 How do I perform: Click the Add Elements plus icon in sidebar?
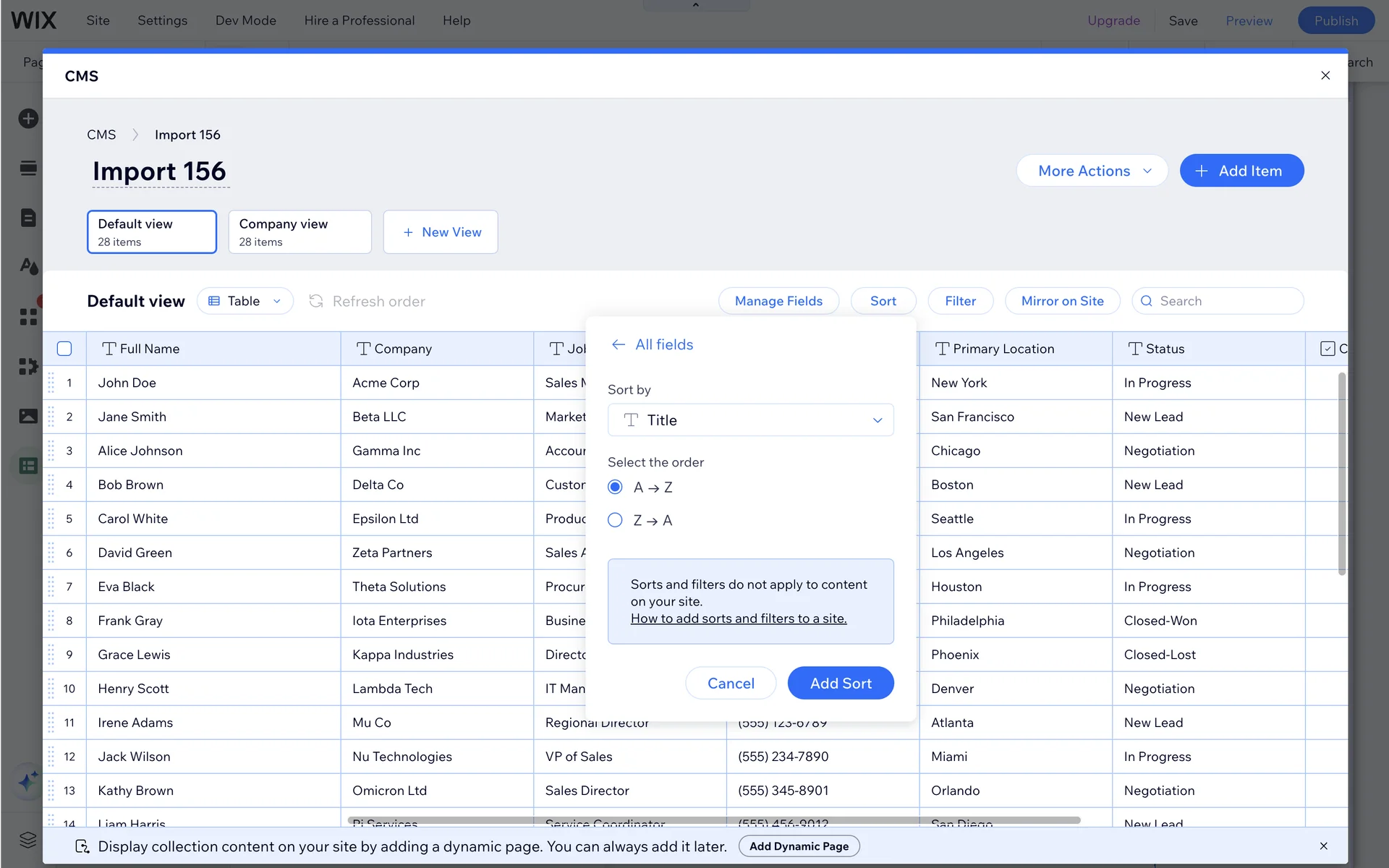coord(28,119)
